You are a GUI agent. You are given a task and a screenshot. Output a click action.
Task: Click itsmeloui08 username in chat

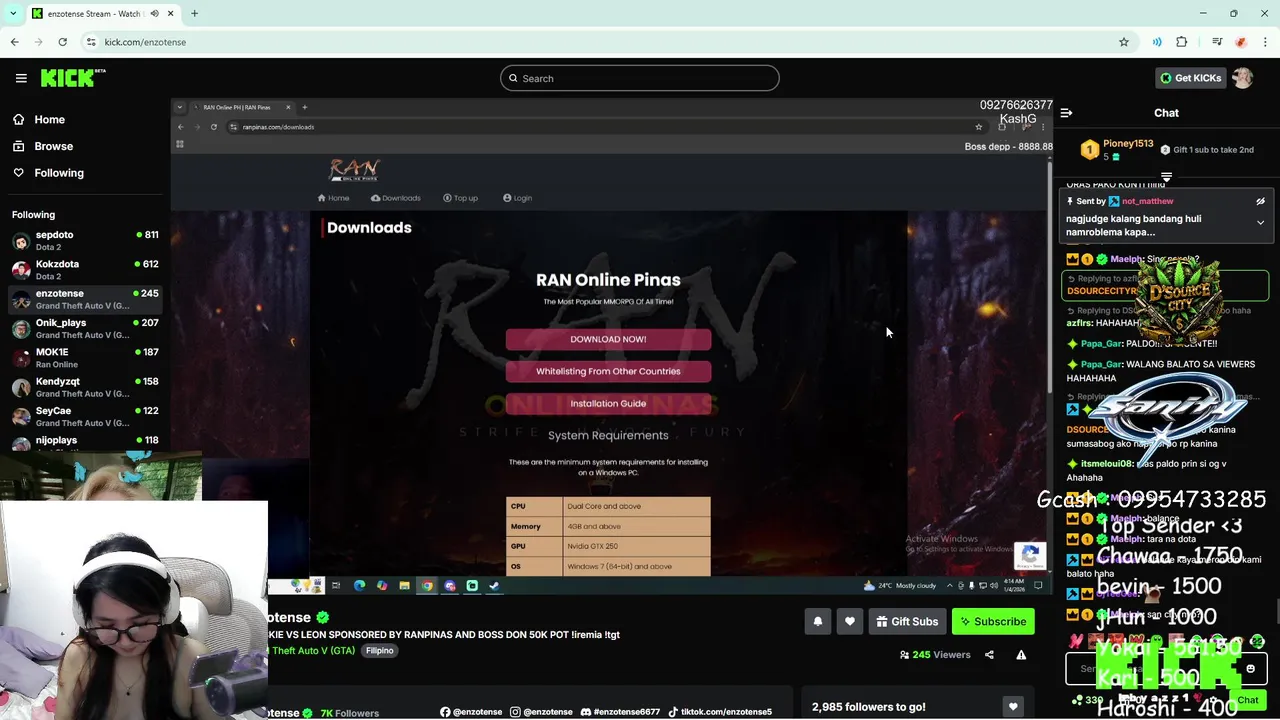click(1107, 464)
